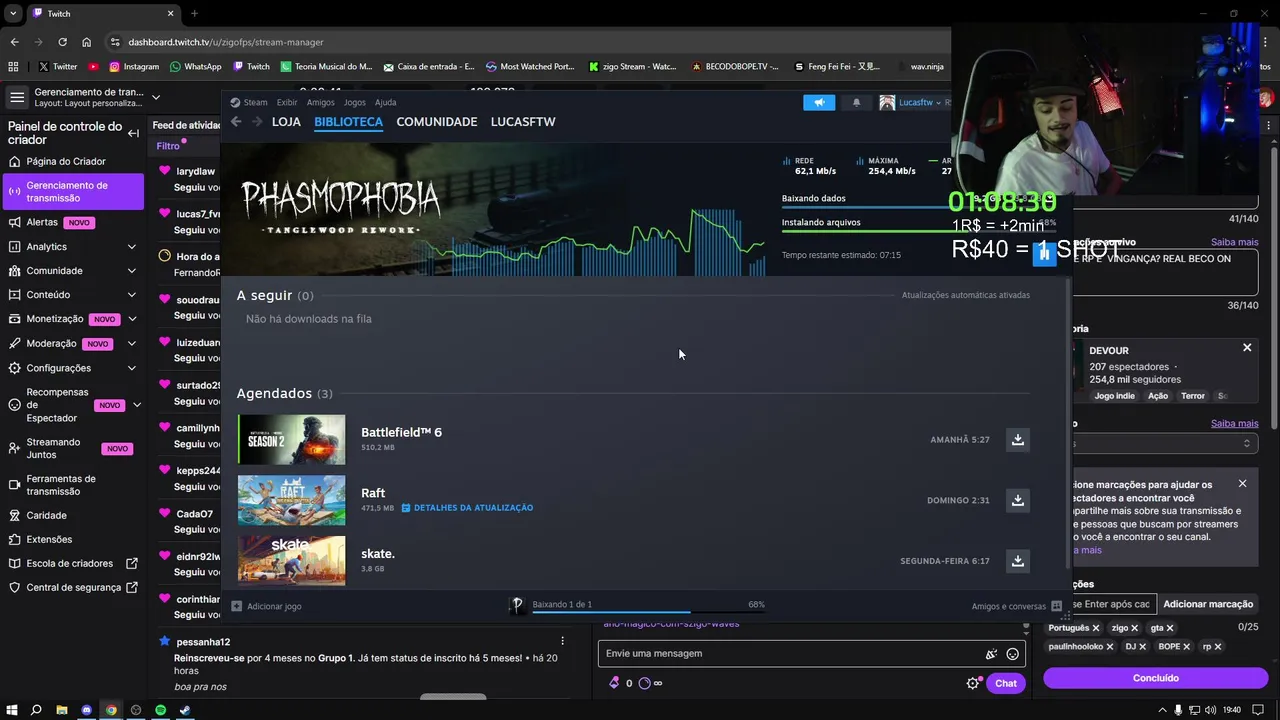The height and width of the screenshot is (720, 1280).
Task: Open Discord from the taskbar
Action: click(86, 710)
